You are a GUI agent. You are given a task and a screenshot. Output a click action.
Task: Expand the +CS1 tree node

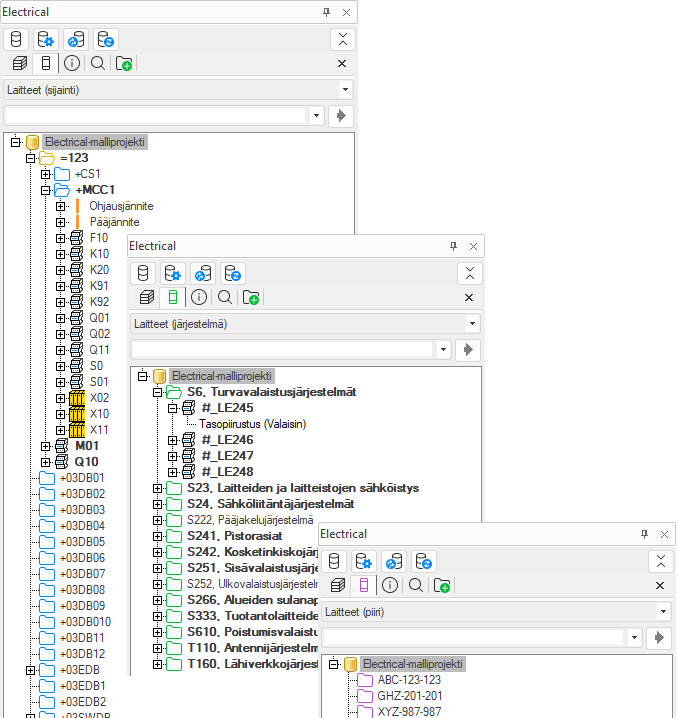pyautogui.click(x=46, y=174)
